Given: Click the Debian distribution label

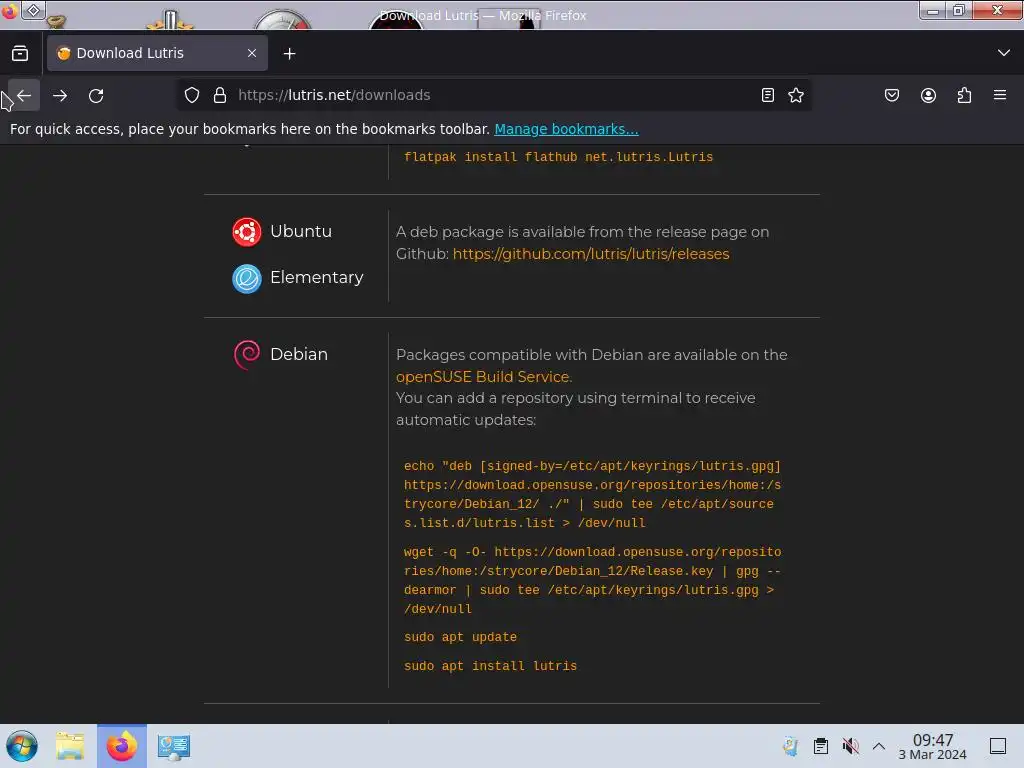Looking at the screenshot, I should click(299, 354).
